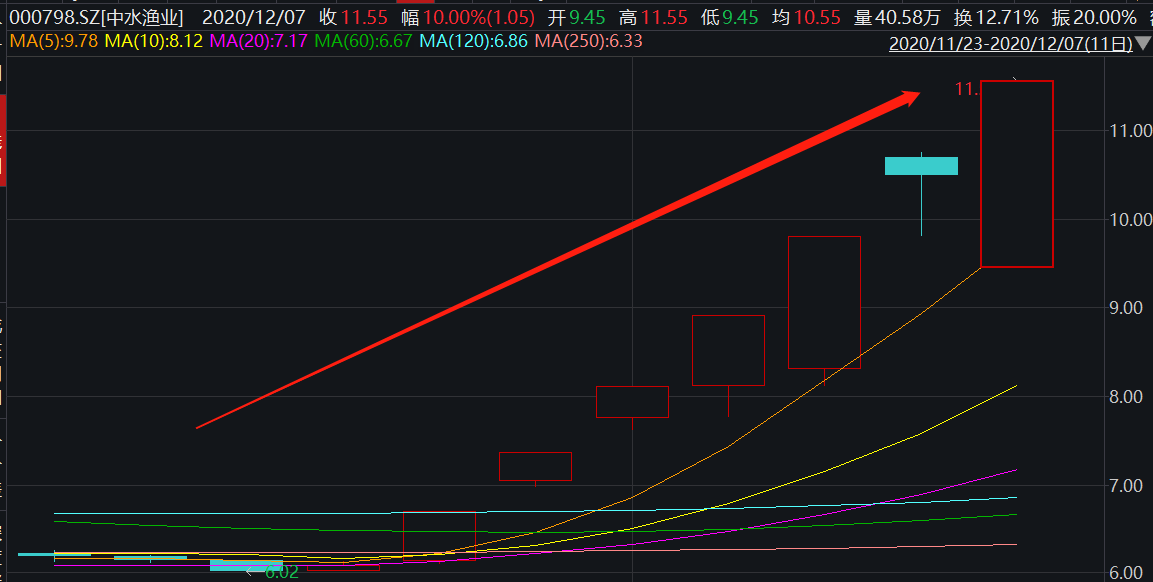Image resolution: width=1153 pixels, height=582 pixels.
Task: Click the red highlighted tab on left edge
Action: click(3, 140)
